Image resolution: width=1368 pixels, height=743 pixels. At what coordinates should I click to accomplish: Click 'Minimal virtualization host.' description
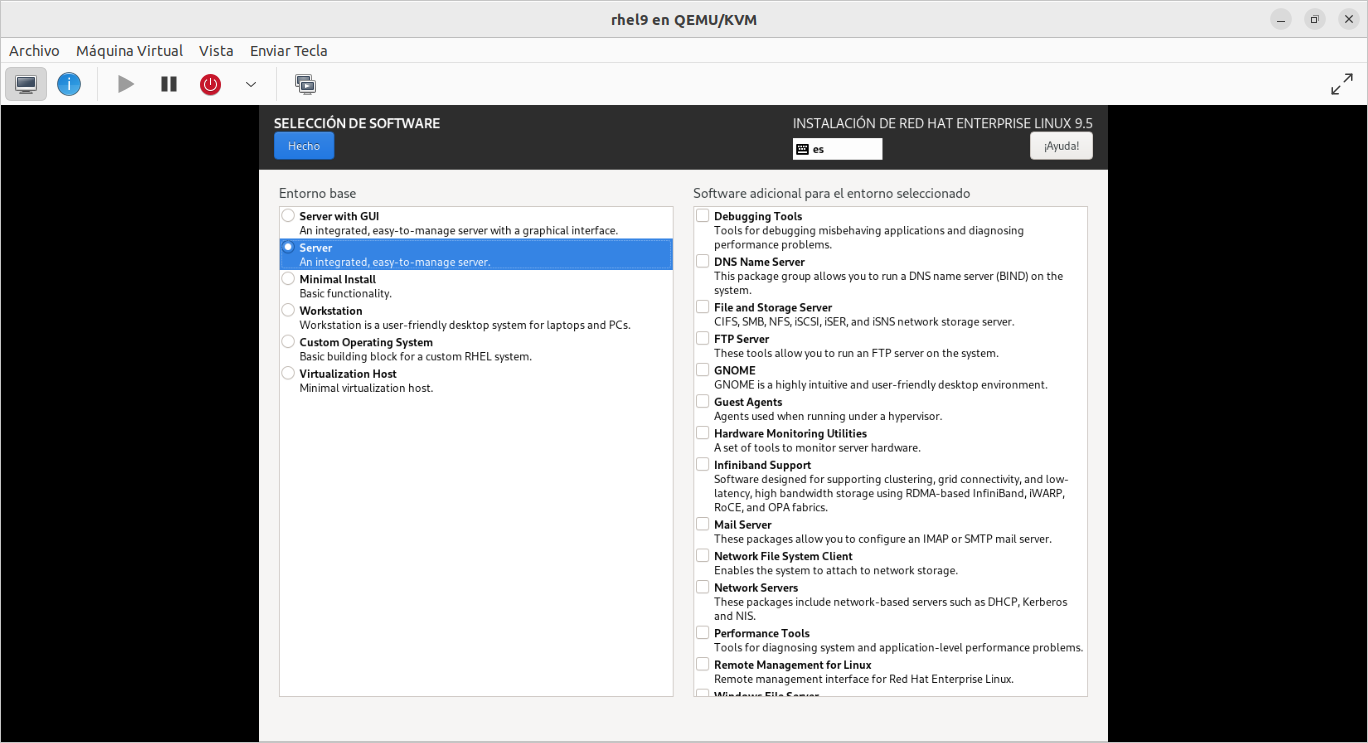point(367,387)
